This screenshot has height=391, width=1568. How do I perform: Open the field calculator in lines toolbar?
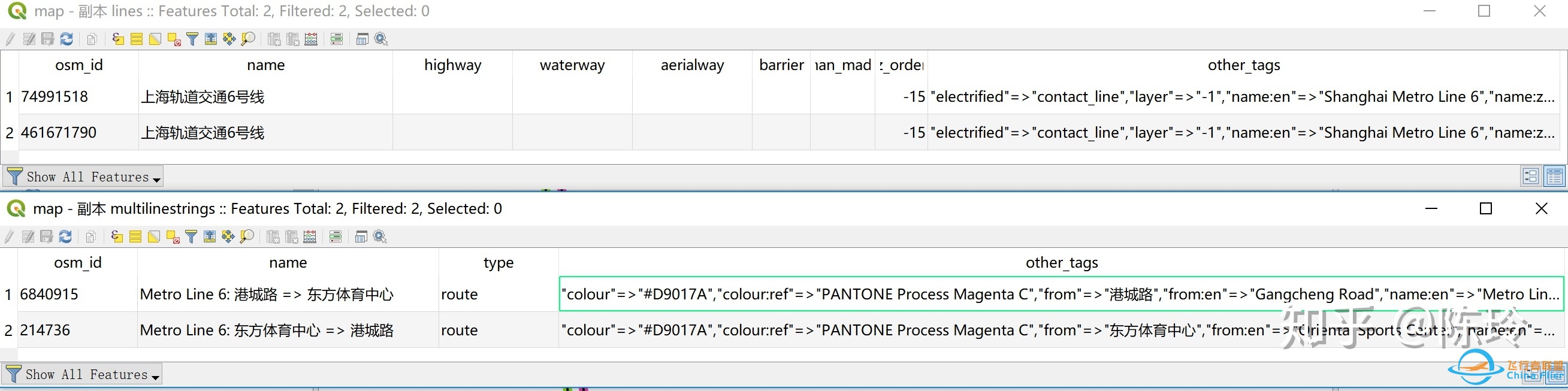(311, 40)
